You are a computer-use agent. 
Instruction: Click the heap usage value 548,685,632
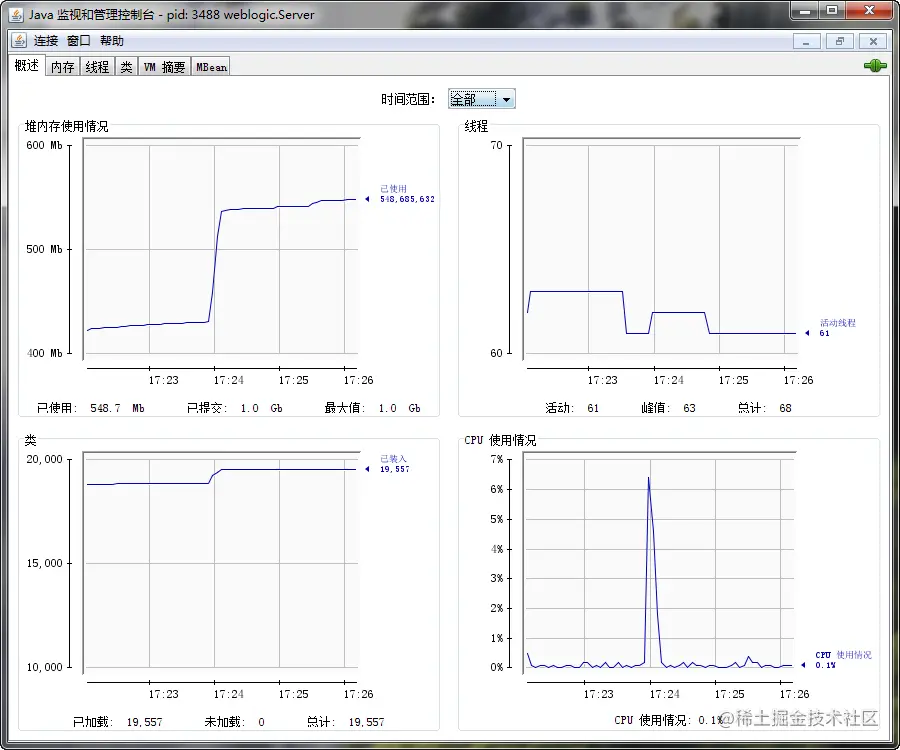(x=407, y=199)
